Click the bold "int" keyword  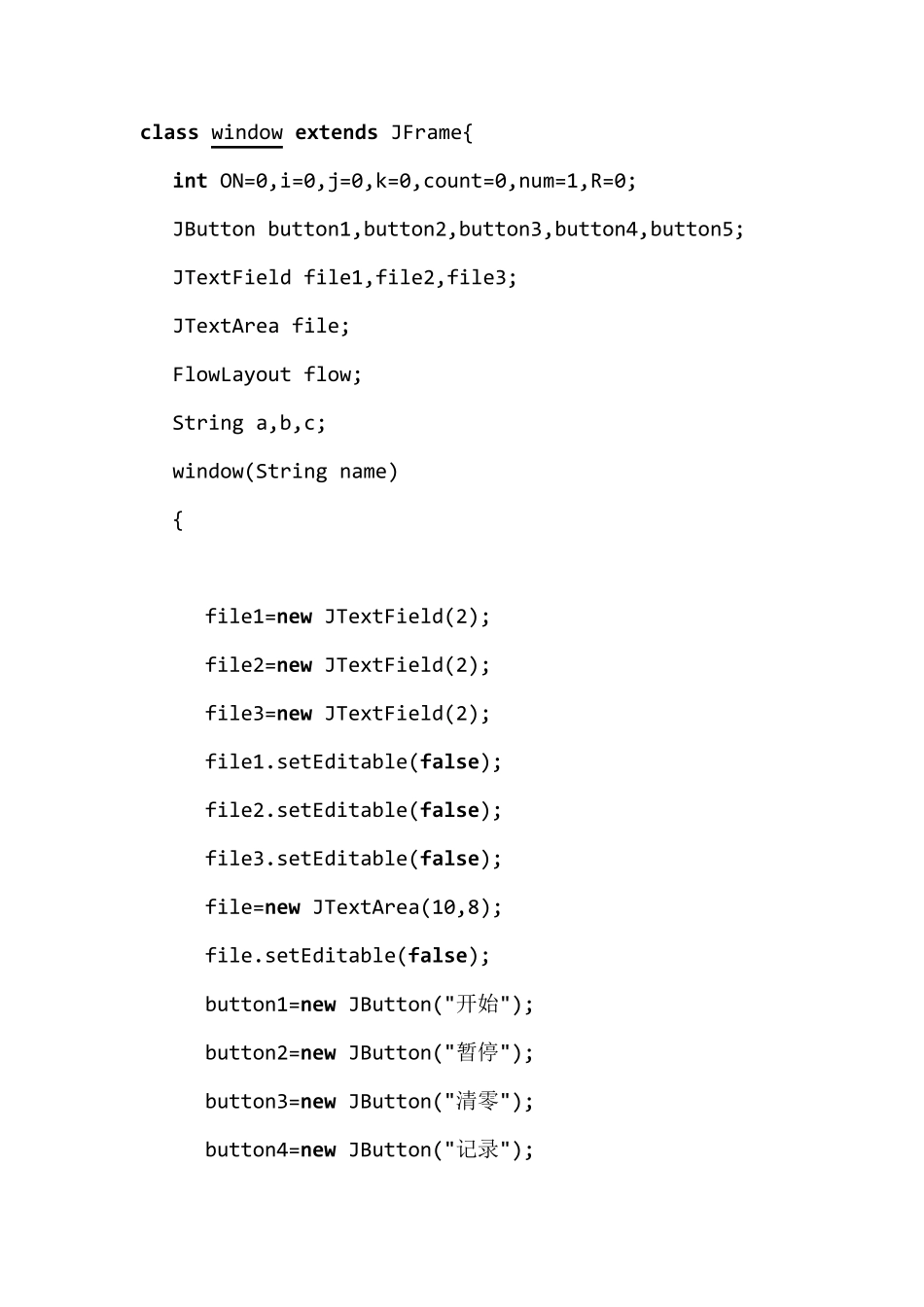point(190,181)
